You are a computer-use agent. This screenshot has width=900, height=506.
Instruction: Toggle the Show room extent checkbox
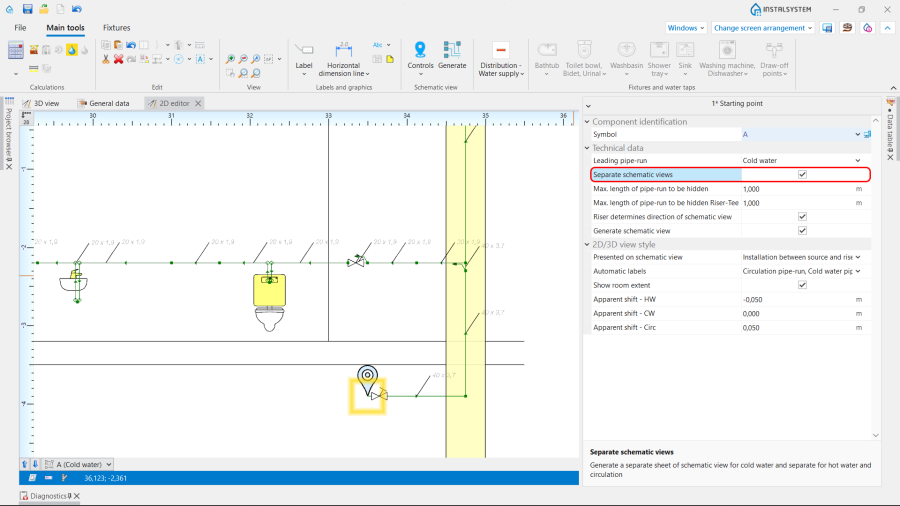(x=802, y=285)
